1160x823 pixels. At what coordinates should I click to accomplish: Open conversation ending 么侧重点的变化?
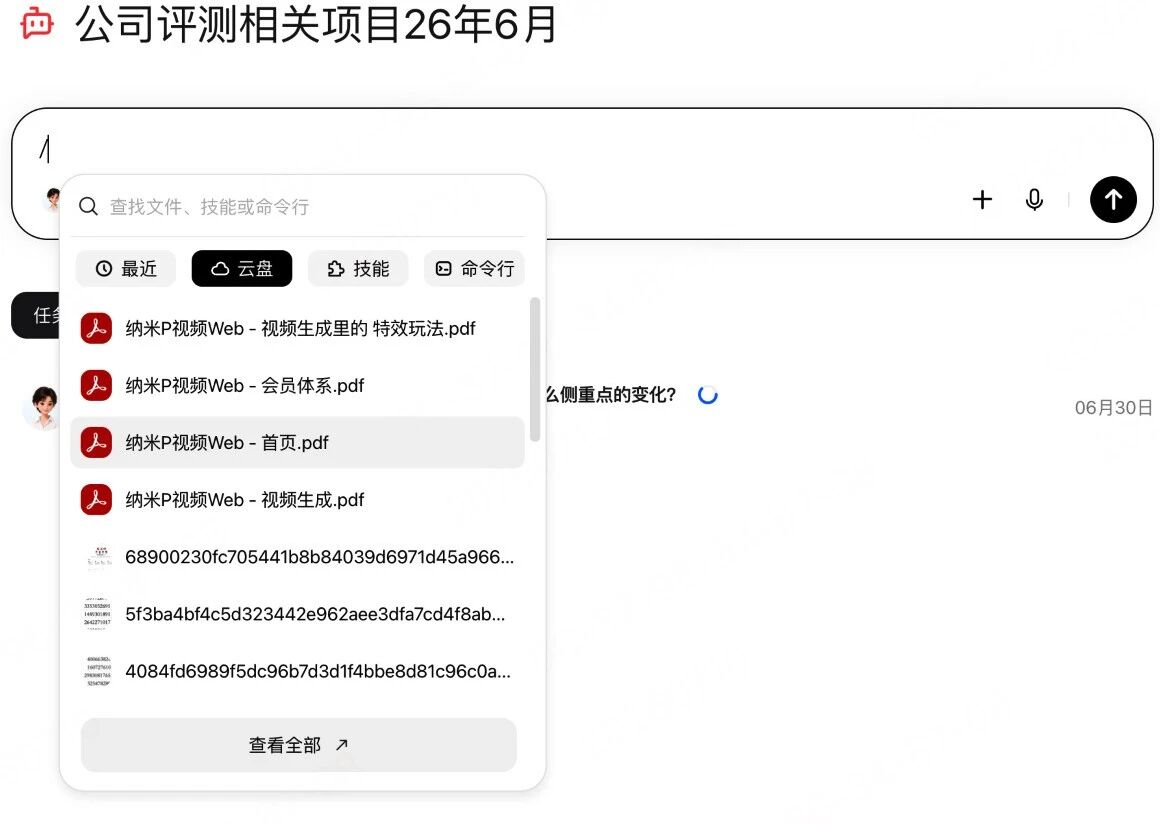611,394
